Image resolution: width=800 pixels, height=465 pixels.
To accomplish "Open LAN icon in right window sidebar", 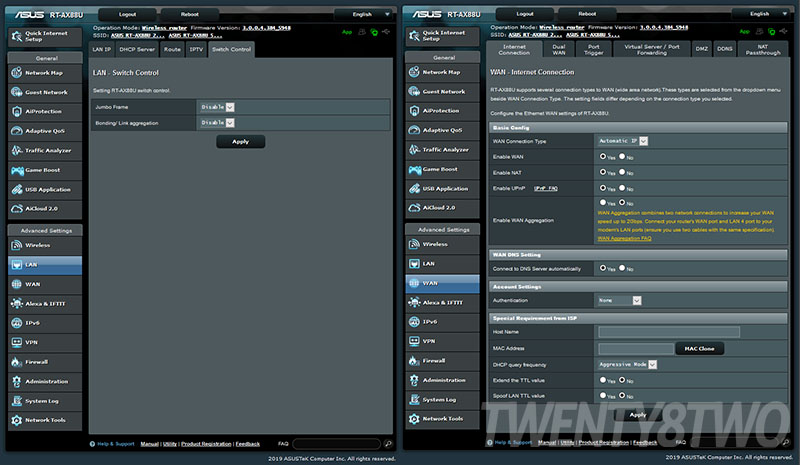I will click(414, 263).
